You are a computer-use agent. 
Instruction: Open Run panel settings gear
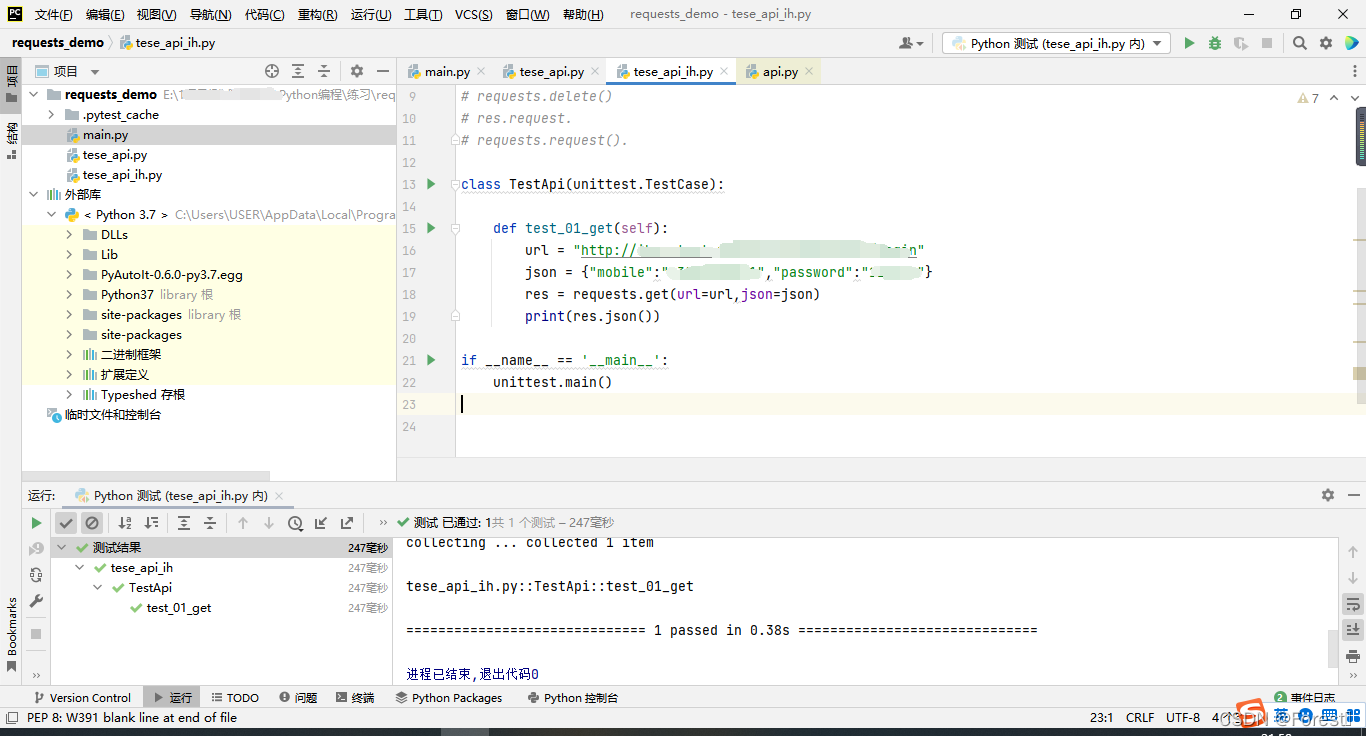[1328, 495]
